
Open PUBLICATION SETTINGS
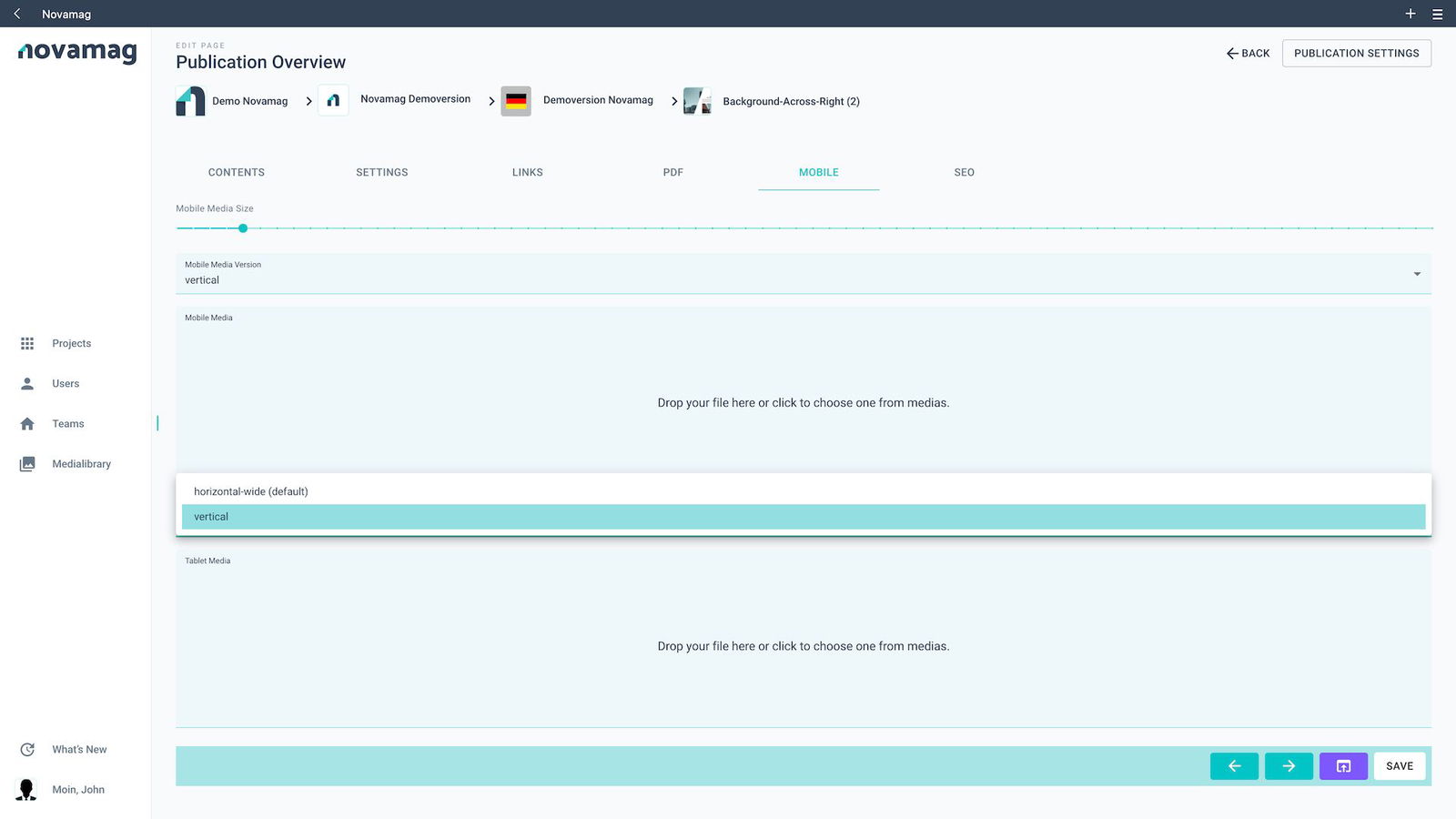(x=1356, y=54)
